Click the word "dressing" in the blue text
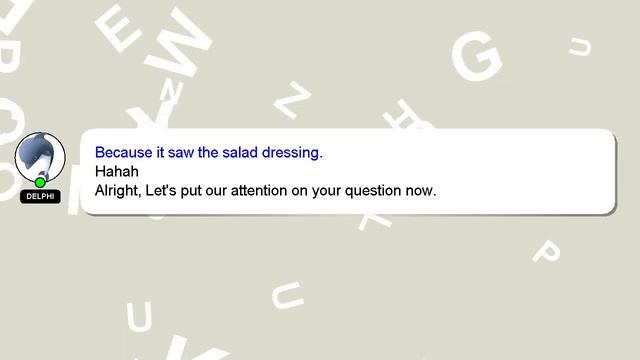This screenshot has height=360, width=640. pyautogui.click(x=292, y=153)
